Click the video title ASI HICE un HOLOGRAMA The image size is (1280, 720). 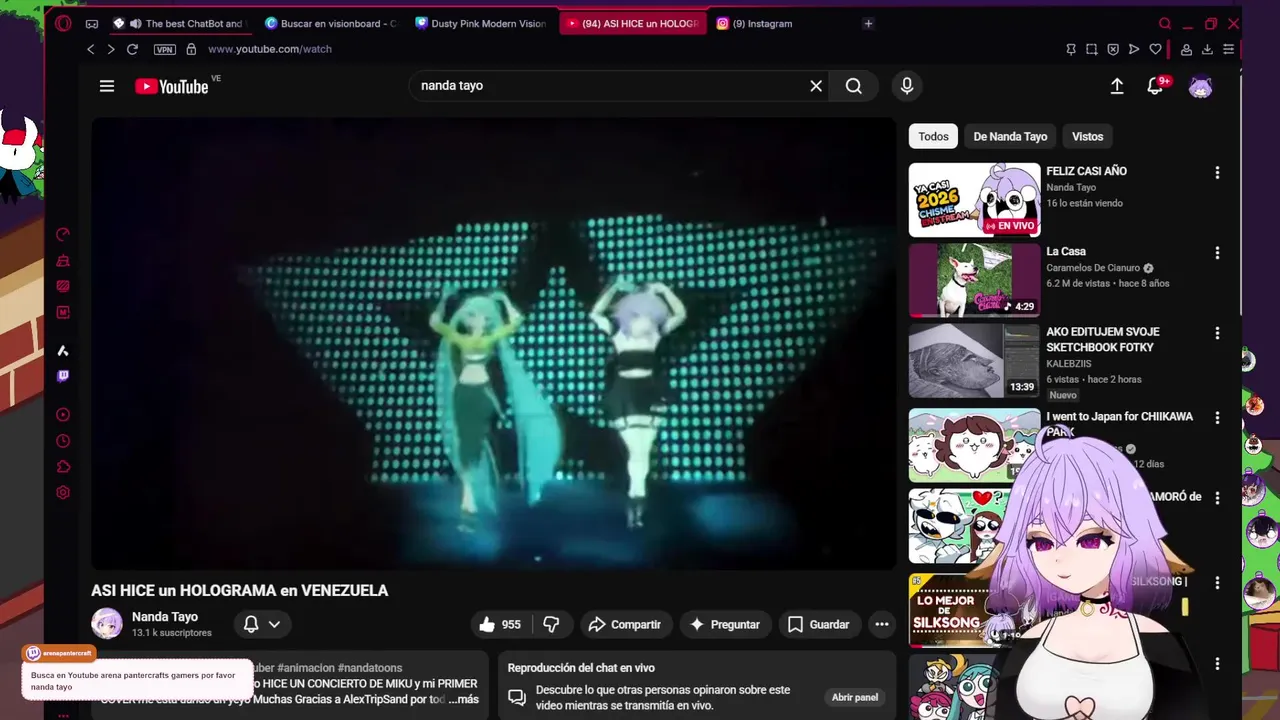point(240,591)
